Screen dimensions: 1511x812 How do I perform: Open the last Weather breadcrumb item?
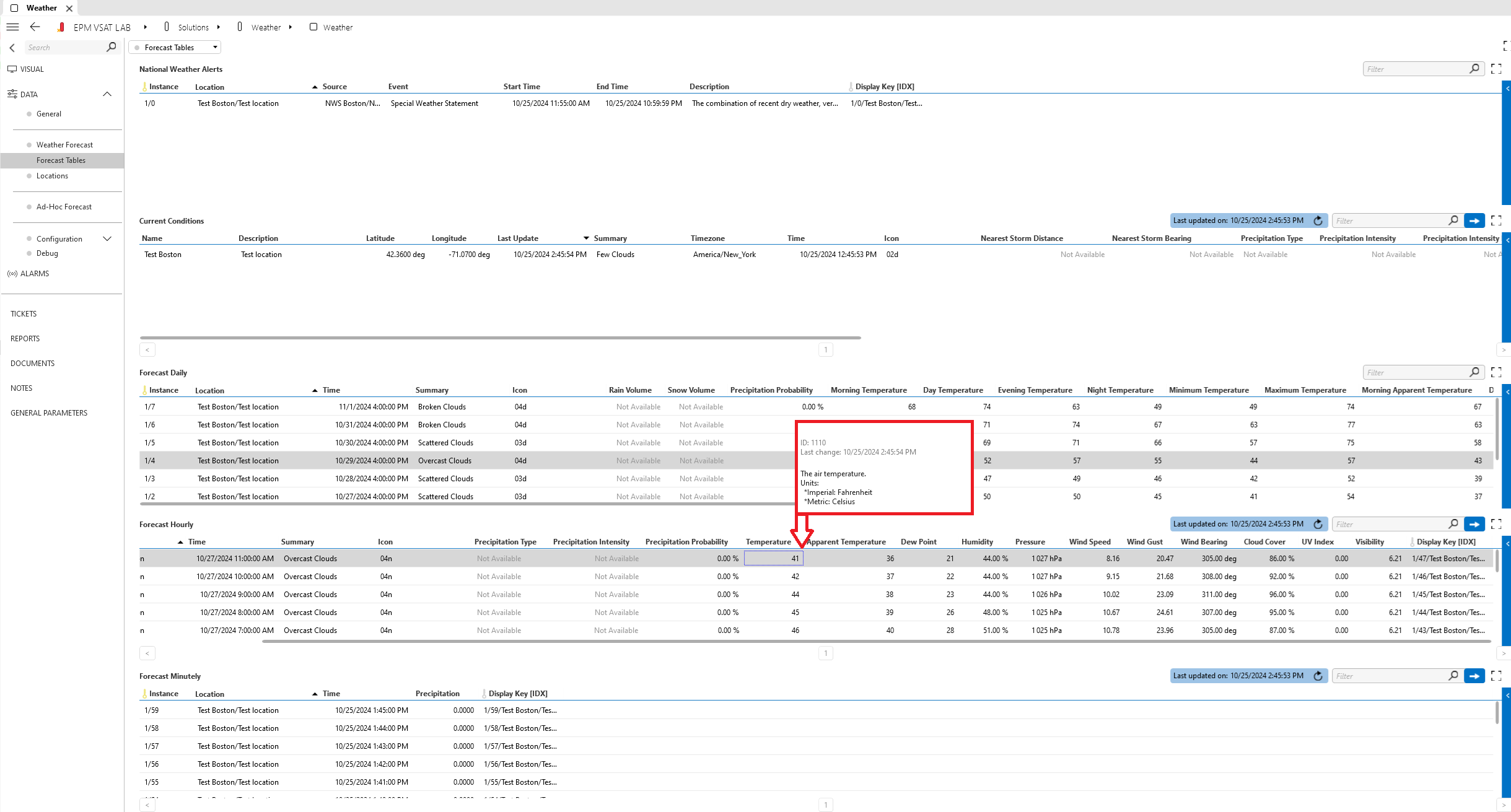click(338, 27)
